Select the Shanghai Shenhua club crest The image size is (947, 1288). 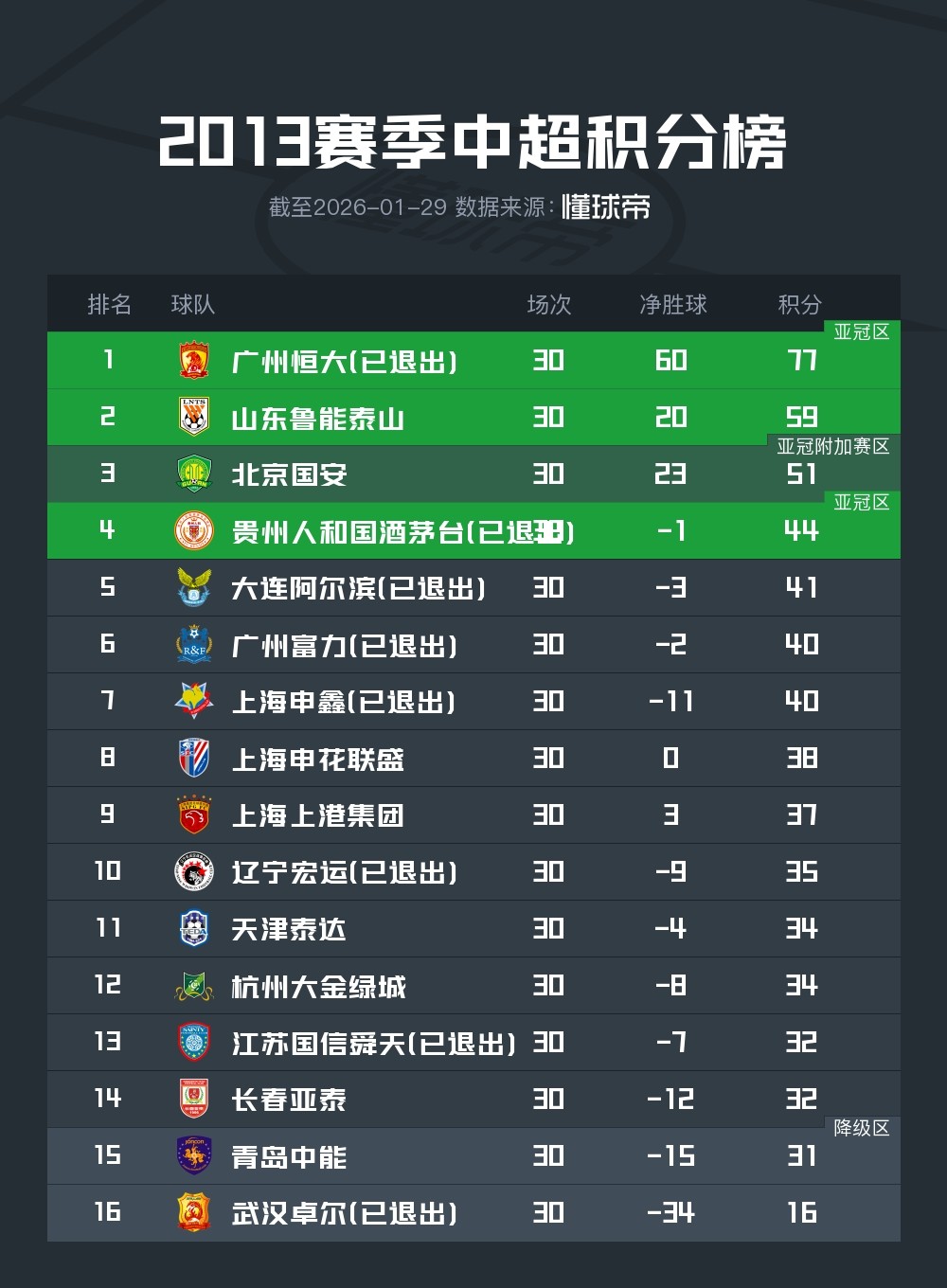pos(194,759)
